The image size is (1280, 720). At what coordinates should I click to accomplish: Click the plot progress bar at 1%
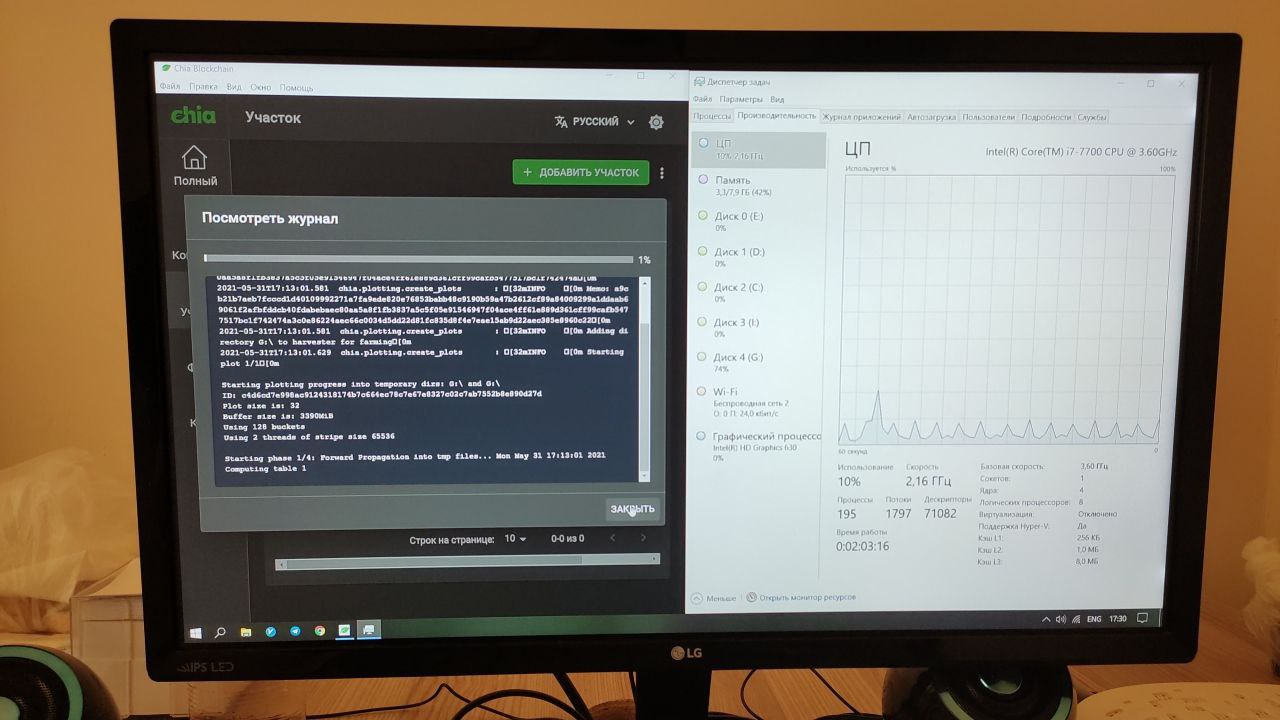(418, 259)
